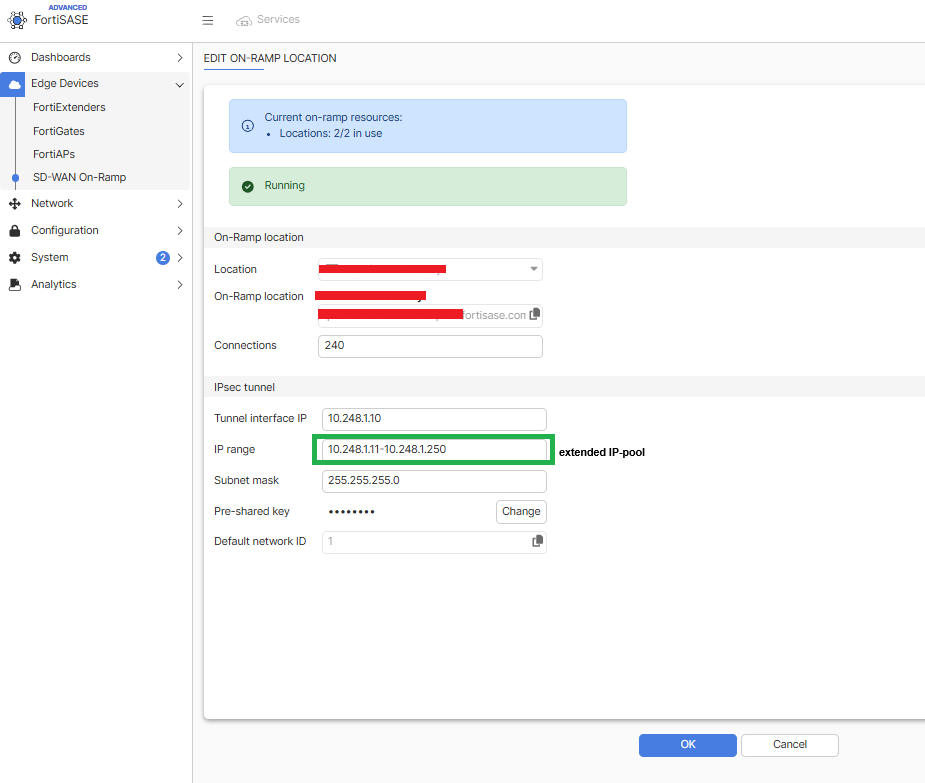Image resolution: width=925 pixels, height=783 pixels.
Task: Click the Analytics icon
Action: tap(15, 285)
